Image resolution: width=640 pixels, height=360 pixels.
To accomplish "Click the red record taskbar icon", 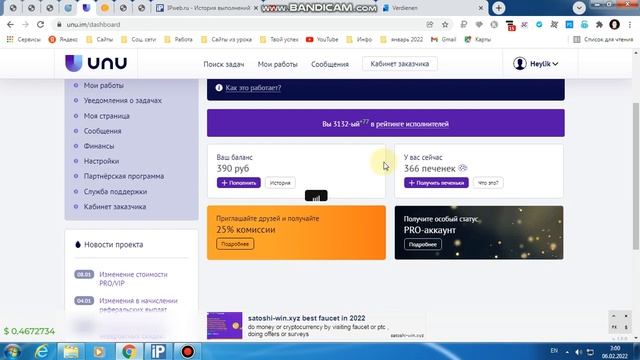I will (x=187, y=351).
